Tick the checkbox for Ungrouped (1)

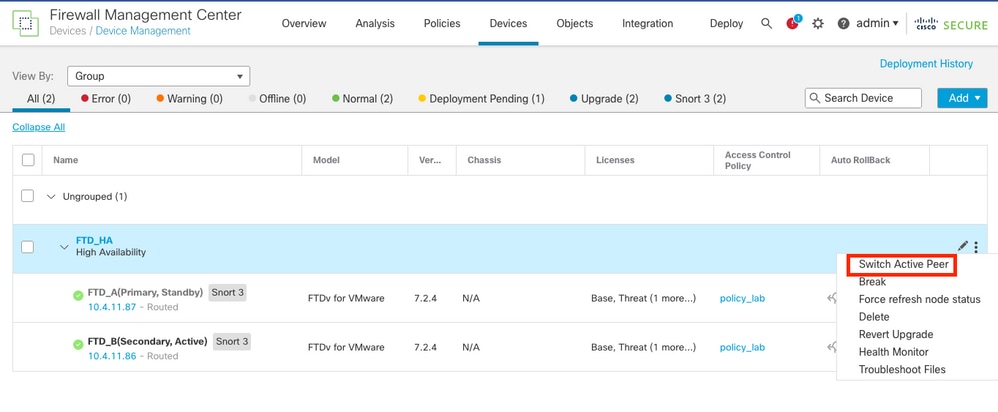click(27, 196)
